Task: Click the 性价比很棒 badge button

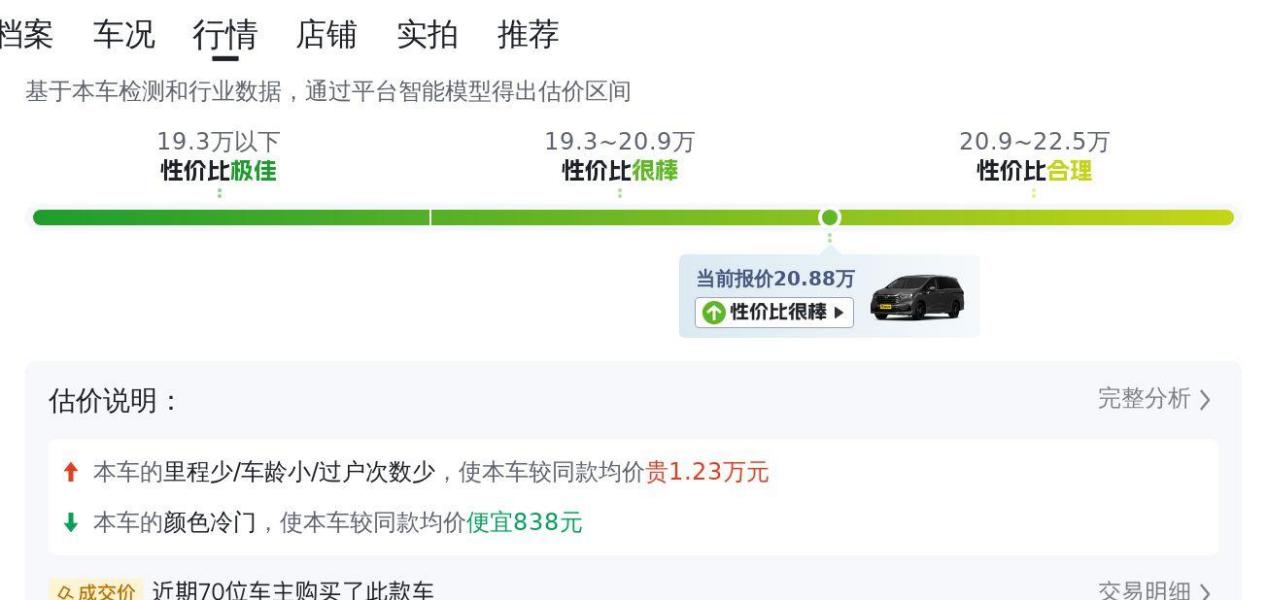Action: tap(775, 312)
